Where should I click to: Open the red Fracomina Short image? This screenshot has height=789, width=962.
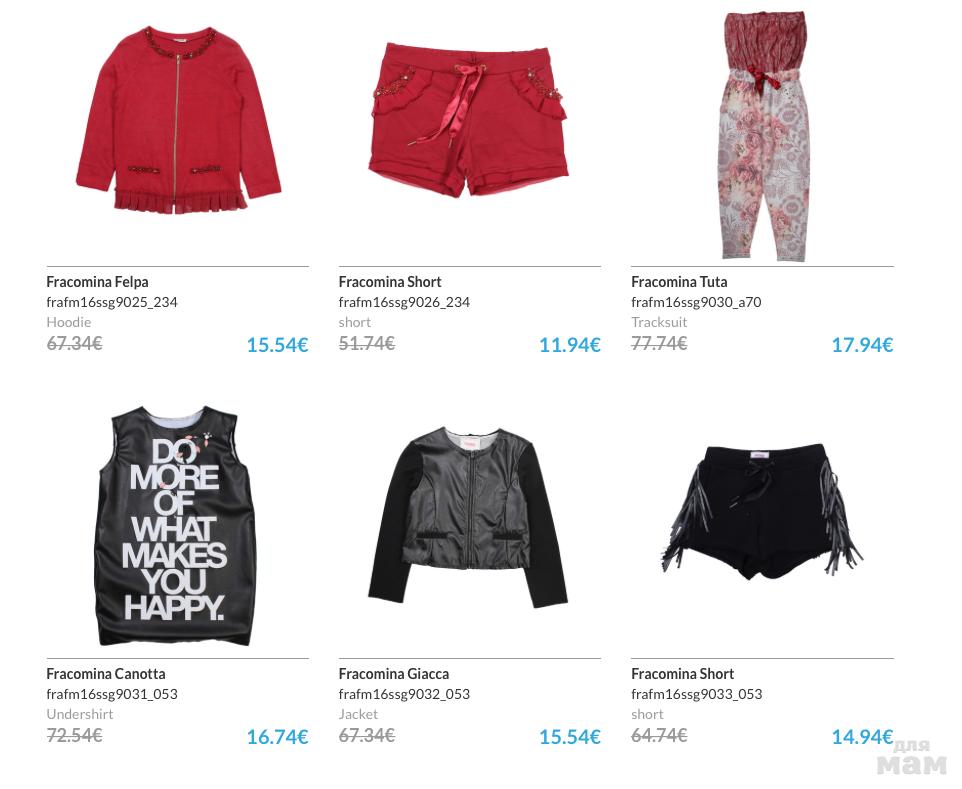pos(469,119)
